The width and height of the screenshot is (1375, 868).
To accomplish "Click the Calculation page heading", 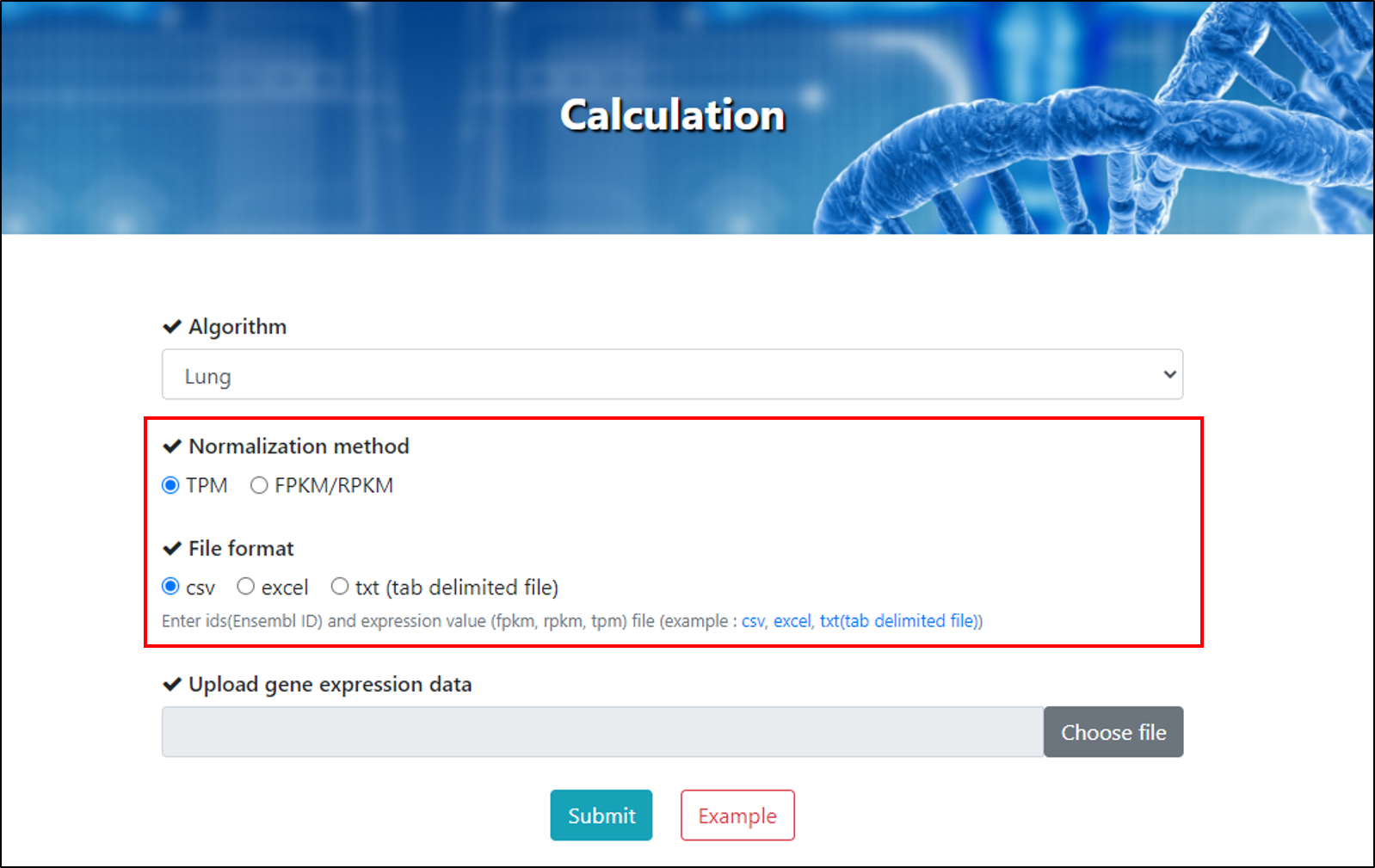I will coord(673,115).
